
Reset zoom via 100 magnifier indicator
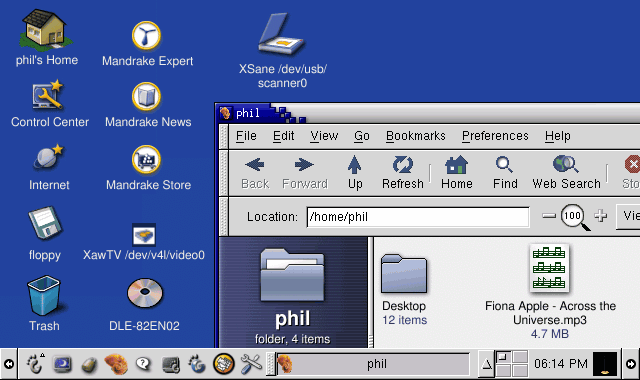(x=574, y=217)
